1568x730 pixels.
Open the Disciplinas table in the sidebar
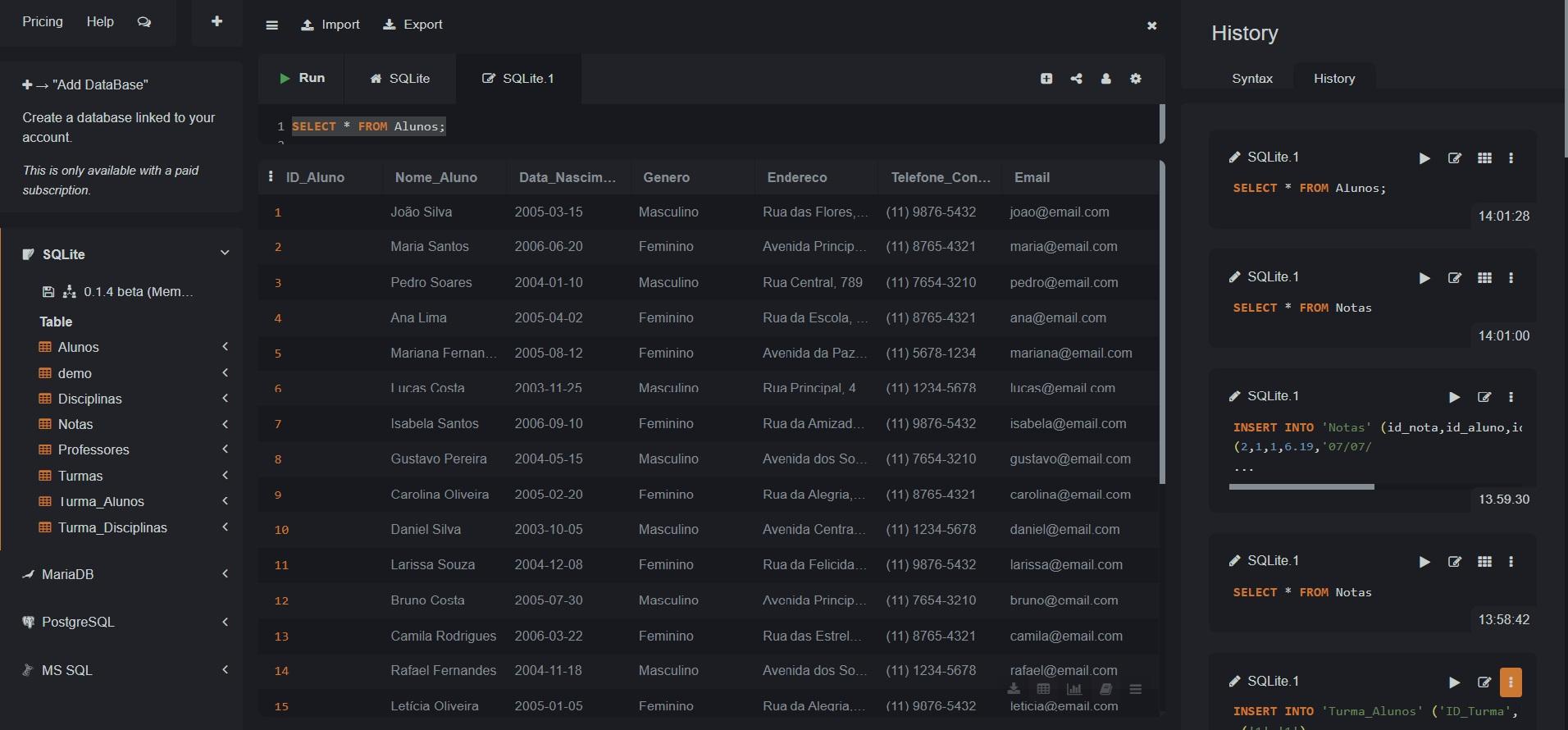90,399
